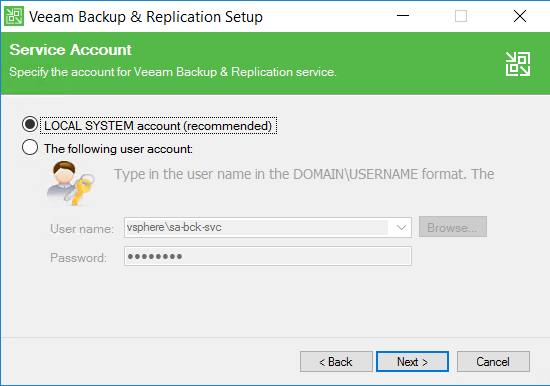
Task: Cancel the Veeam setup wizard
Action: pyautogui.click(x=493, y=361)
